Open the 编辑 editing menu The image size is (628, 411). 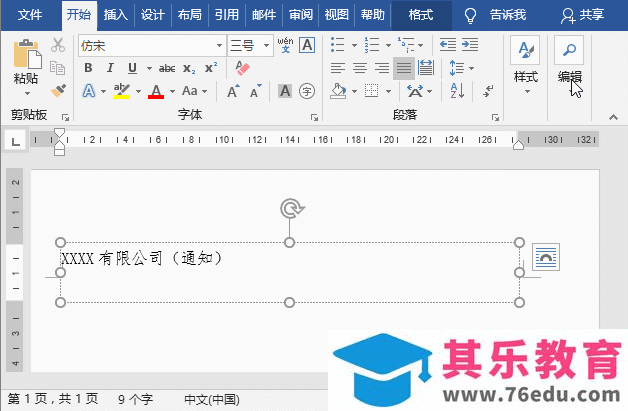tap(569, 66)
